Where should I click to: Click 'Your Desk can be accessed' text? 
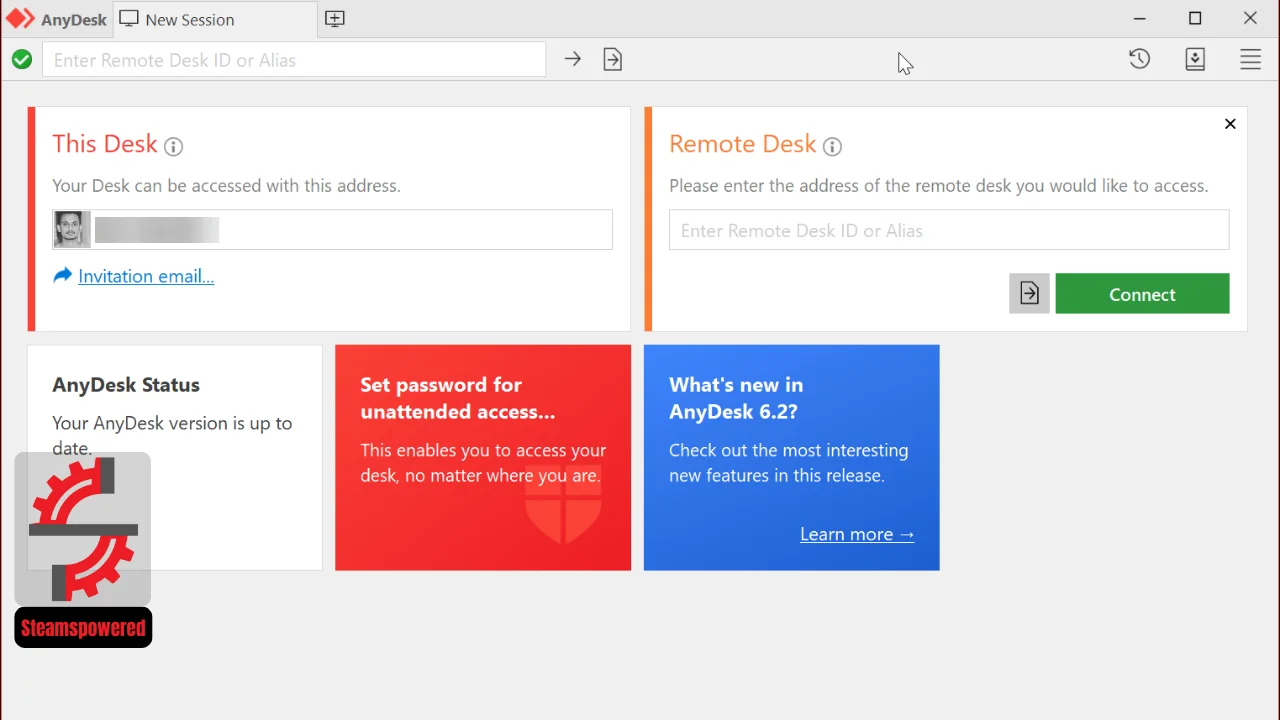[226, 186]
